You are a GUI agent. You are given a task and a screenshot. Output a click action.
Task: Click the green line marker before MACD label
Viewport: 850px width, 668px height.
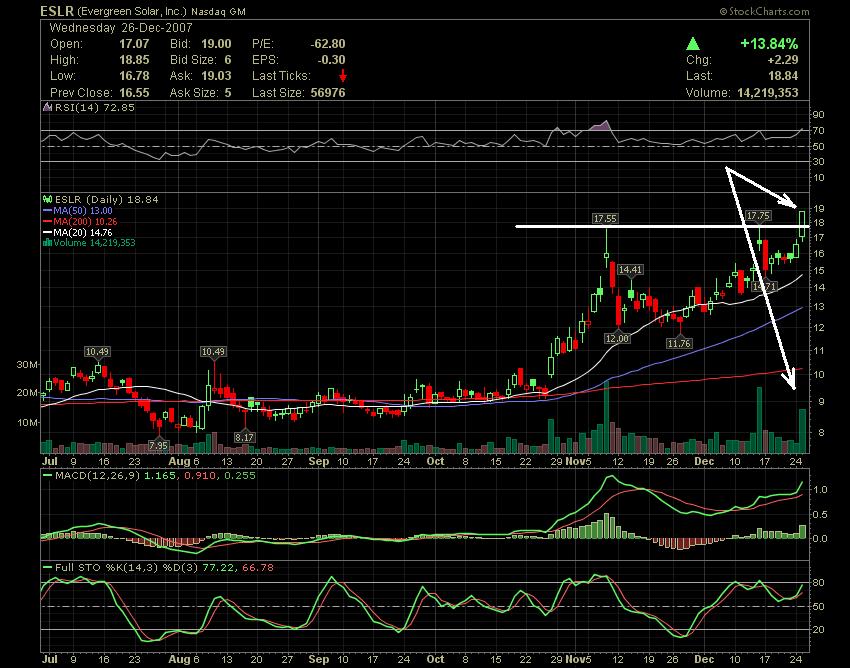point(48,476)
